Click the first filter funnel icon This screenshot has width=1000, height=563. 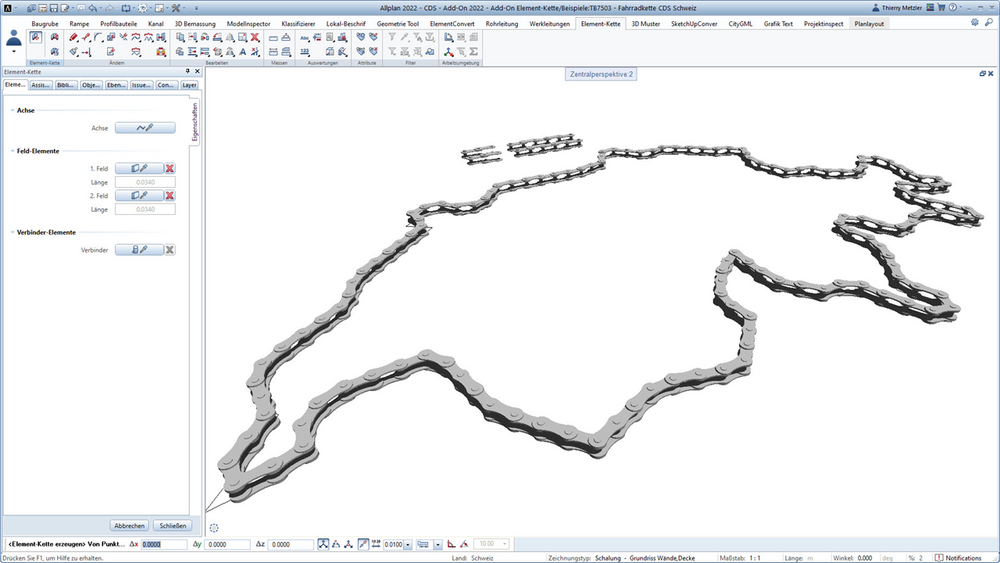coord(392,38)
